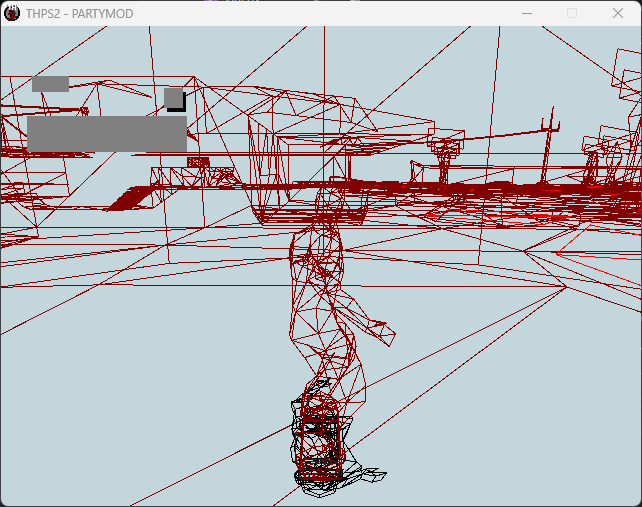Click the tall wireframe pole with forked top

tap(548, 144)
